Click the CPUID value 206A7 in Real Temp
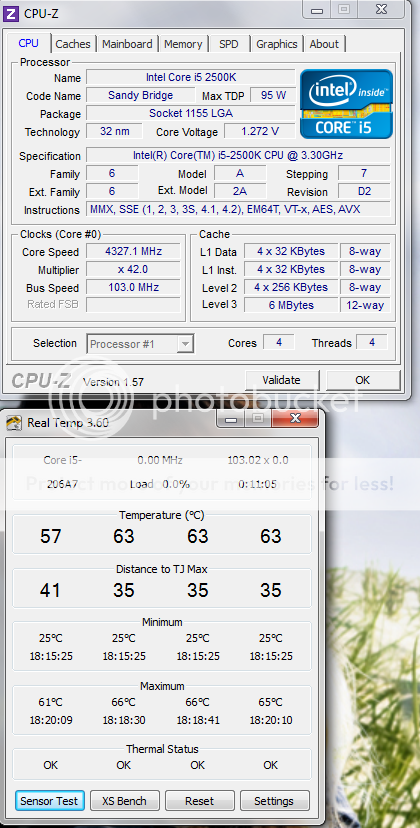Viewport: 420px width, 828px height. [x=62, y=484]
